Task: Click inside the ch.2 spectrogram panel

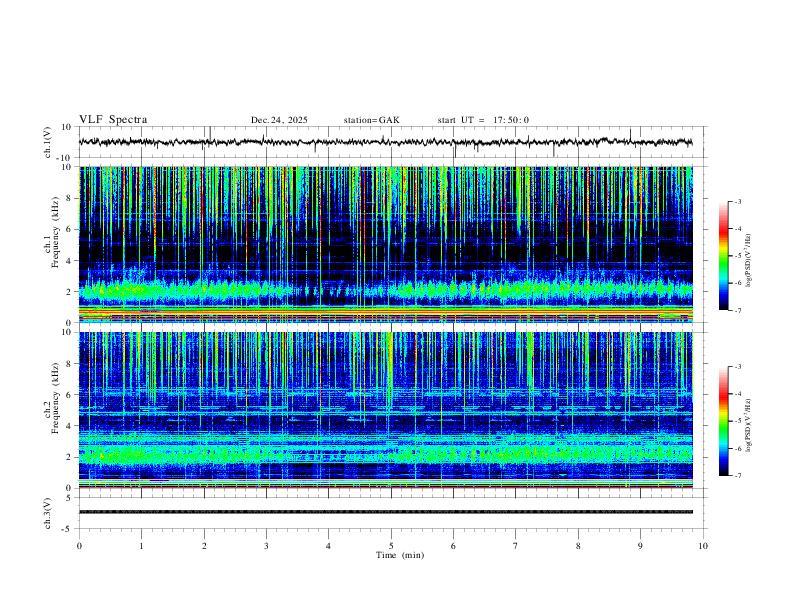Action: (x=386, y=410)
